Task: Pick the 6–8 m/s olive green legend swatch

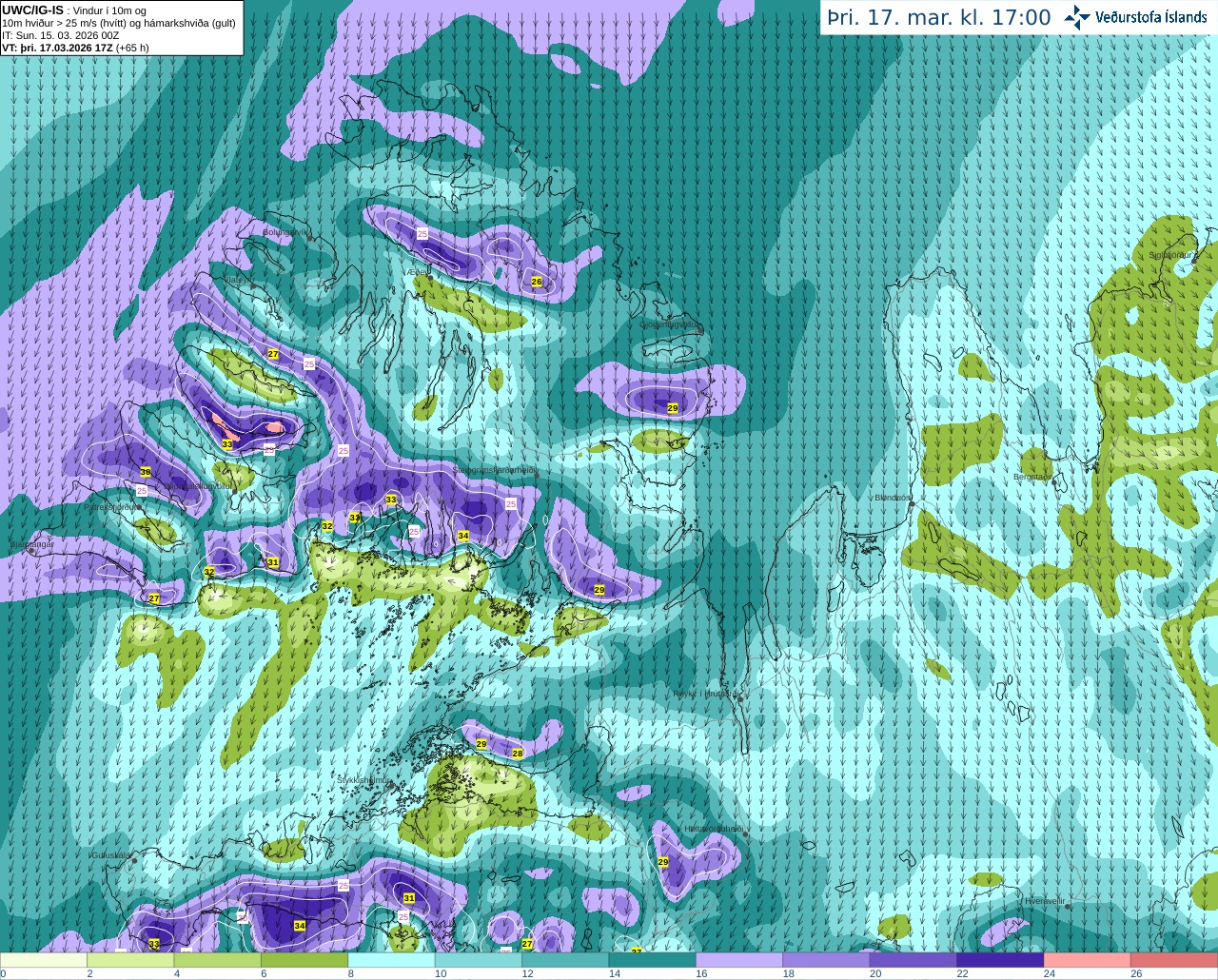Action: (x=304, y=960)
